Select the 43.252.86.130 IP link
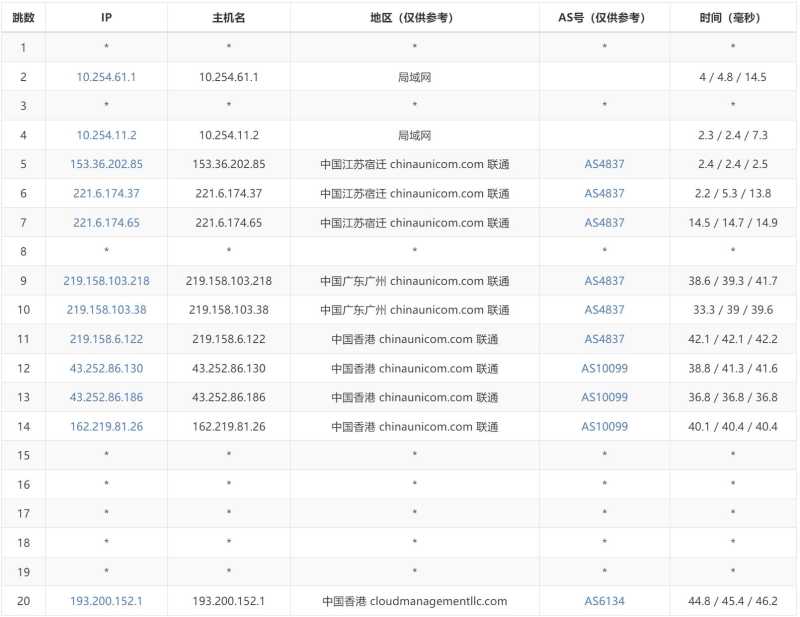 [x=105, y=368]
